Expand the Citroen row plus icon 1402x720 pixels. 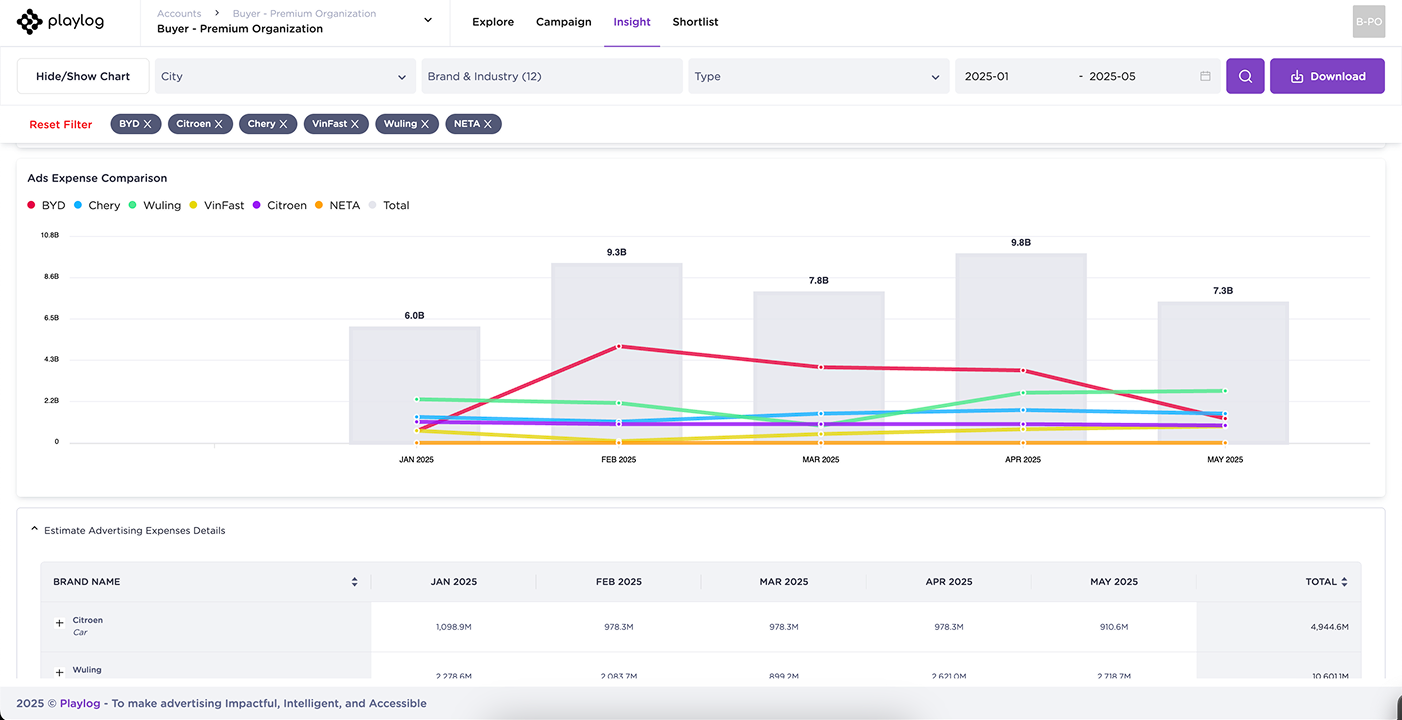[59, 623]
